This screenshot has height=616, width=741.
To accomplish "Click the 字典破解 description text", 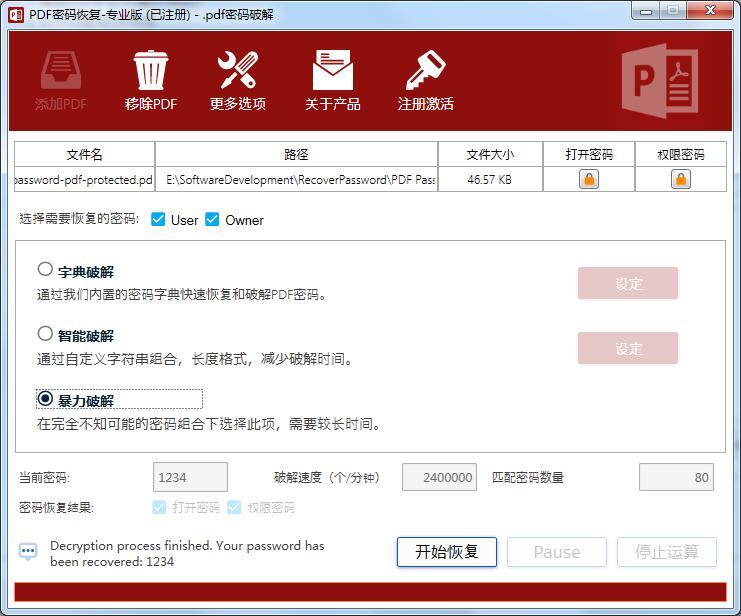I will pyautogui.click(x=182, y=294).
